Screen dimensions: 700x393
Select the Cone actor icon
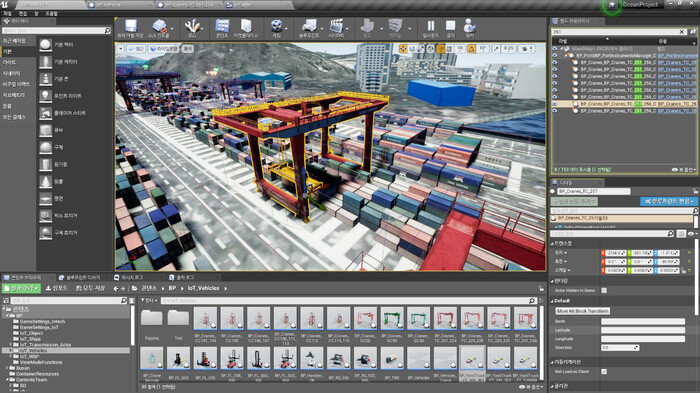(x=45, y=181)
